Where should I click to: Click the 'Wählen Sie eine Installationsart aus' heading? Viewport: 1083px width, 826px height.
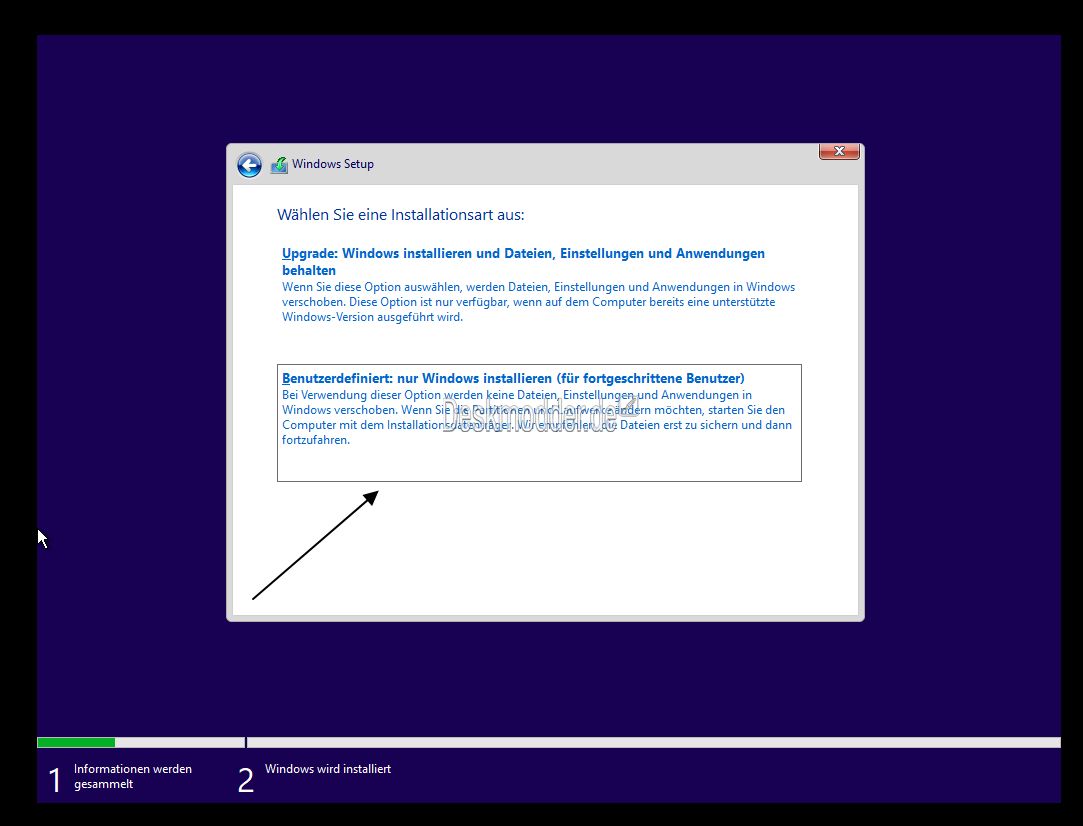click(x=401, y=214)
